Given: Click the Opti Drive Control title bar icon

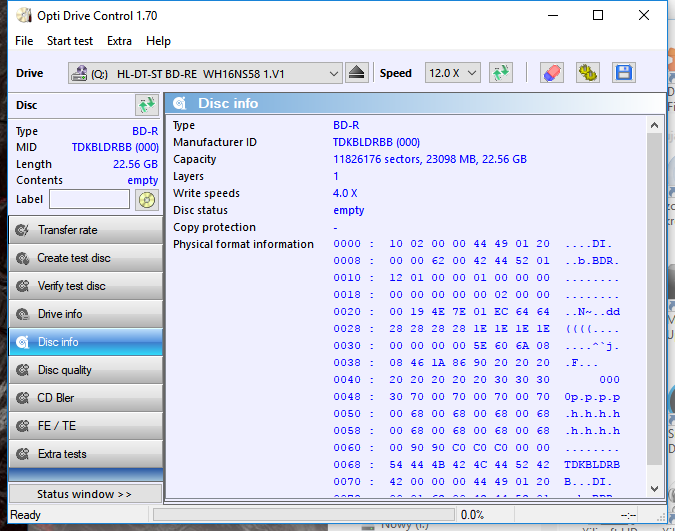Looking at the screenshot, I should 24,16.
